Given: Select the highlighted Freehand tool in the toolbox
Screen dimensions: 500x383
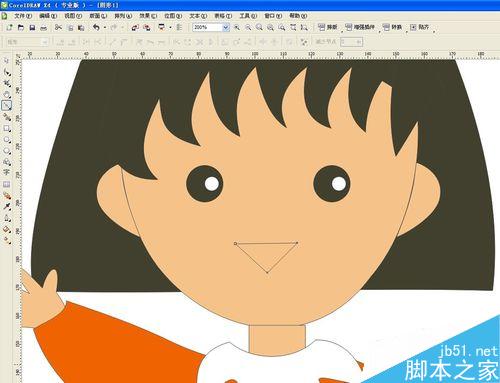Looking at the screenshot, I should 7,105.
